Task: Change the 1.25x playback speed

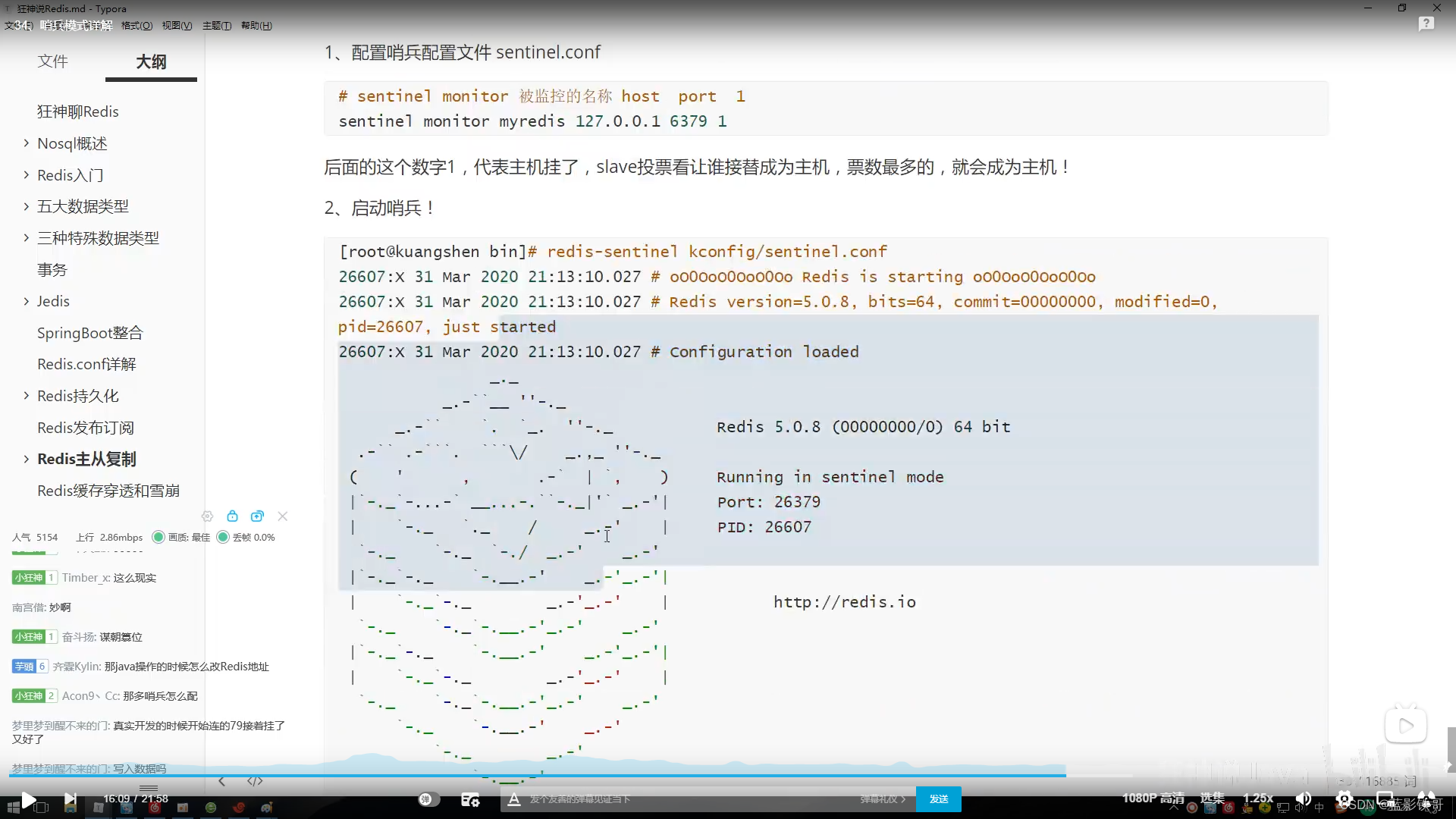Action: [1258, 798]
